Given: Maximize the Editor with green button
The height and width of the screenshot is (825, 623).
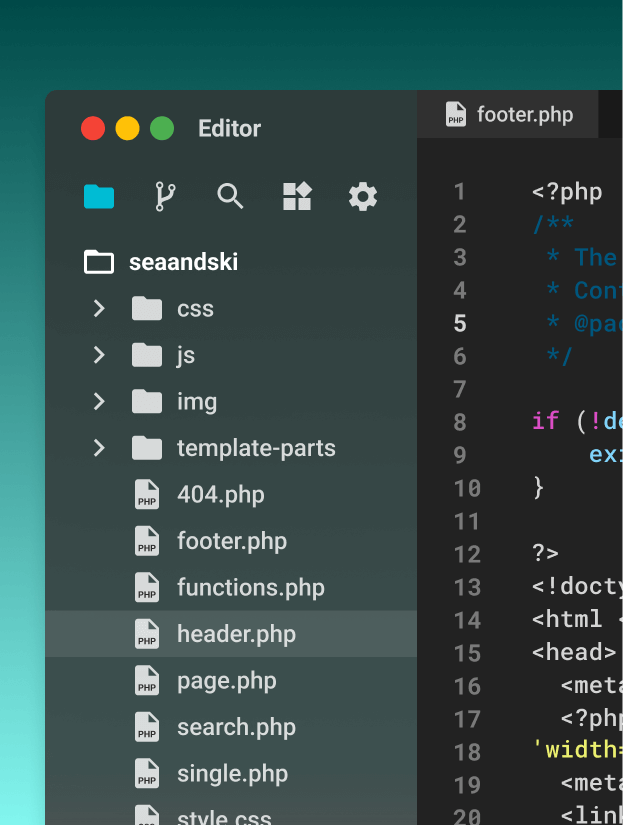Looking at the screenshot, I should (162, 128).
